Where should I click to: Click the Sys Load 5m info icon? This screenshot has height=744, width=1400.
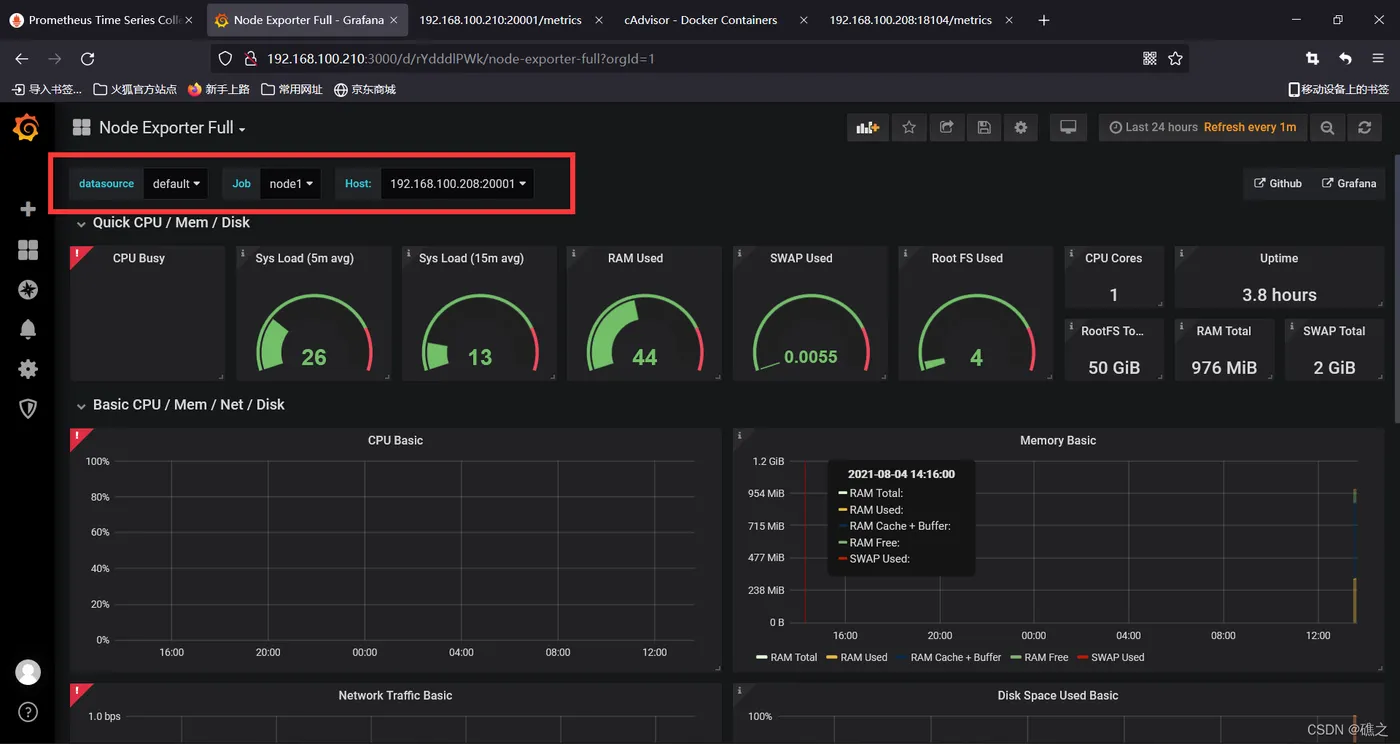(243, 254)
